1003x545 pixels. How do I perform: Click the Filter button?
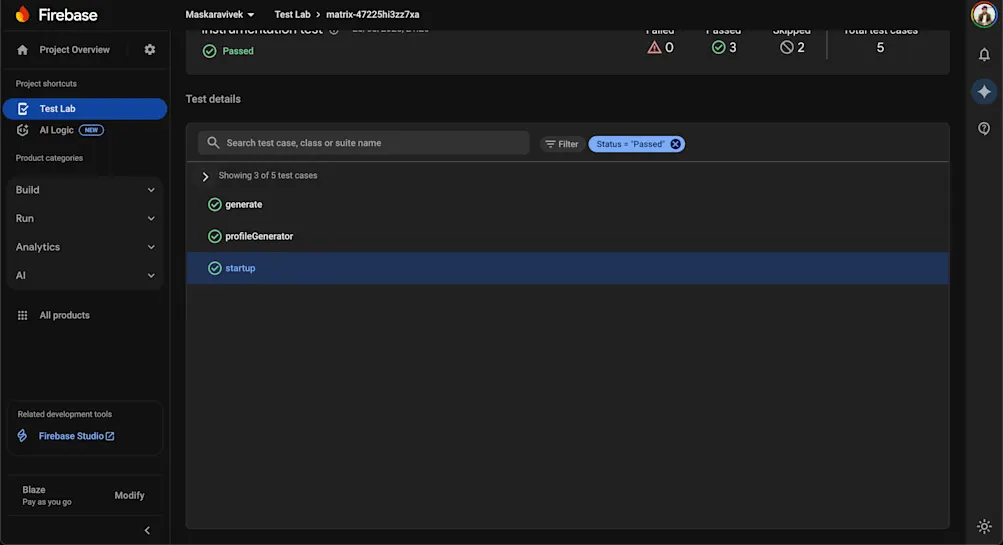point(562,144)
